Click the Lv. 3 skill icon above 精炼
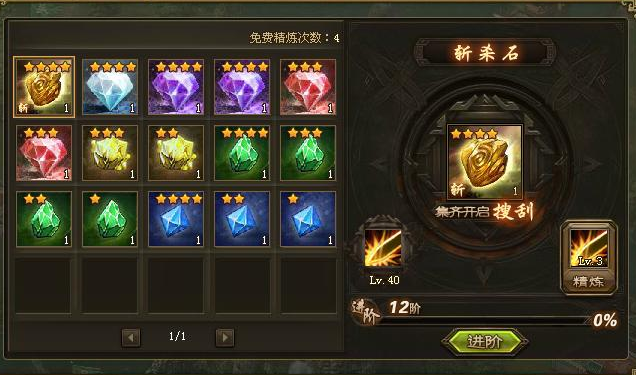The height and width of the screenshot is (375, 636). (589, 248)
